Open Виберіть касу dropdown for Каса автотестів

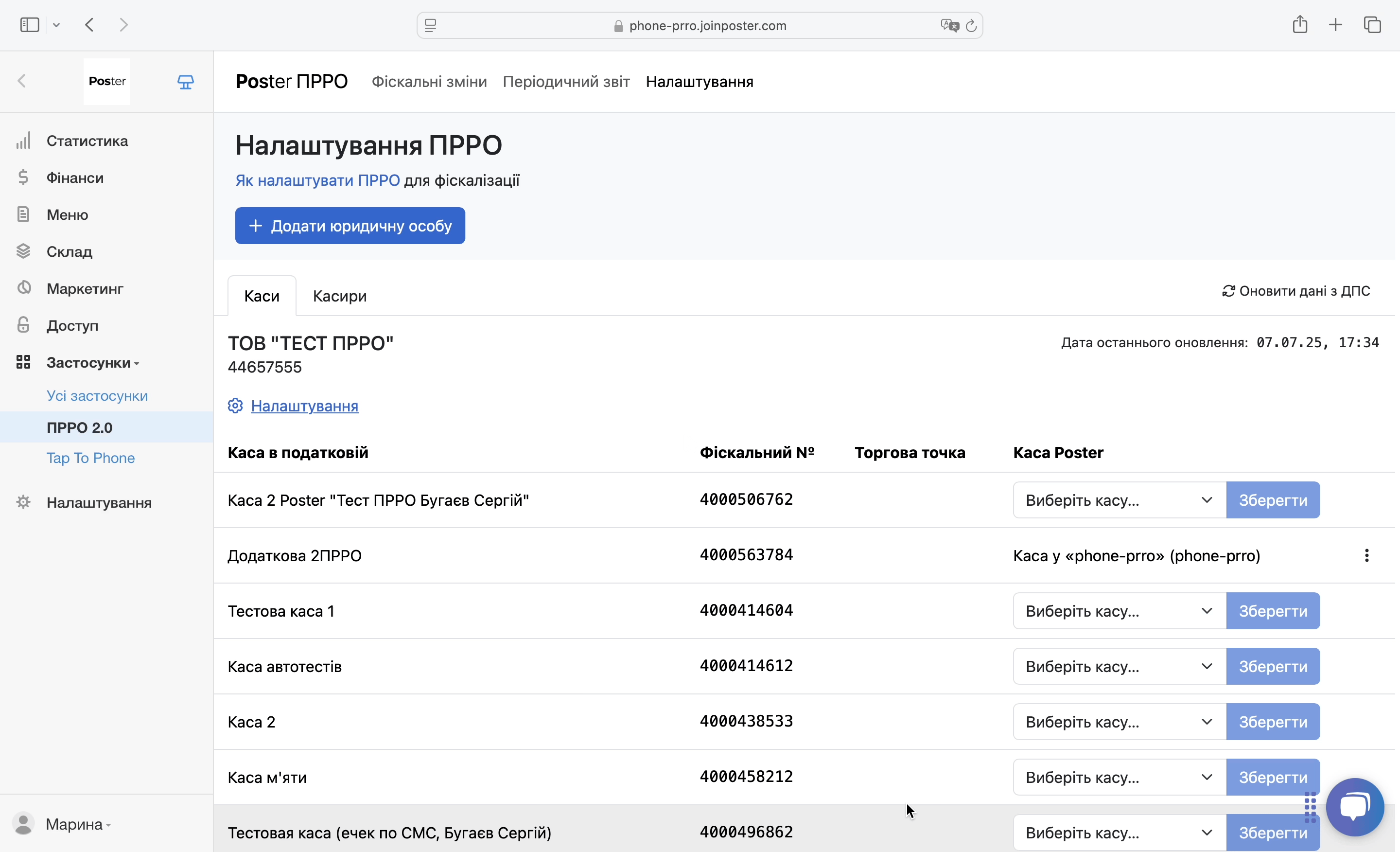click(1120, 666)
